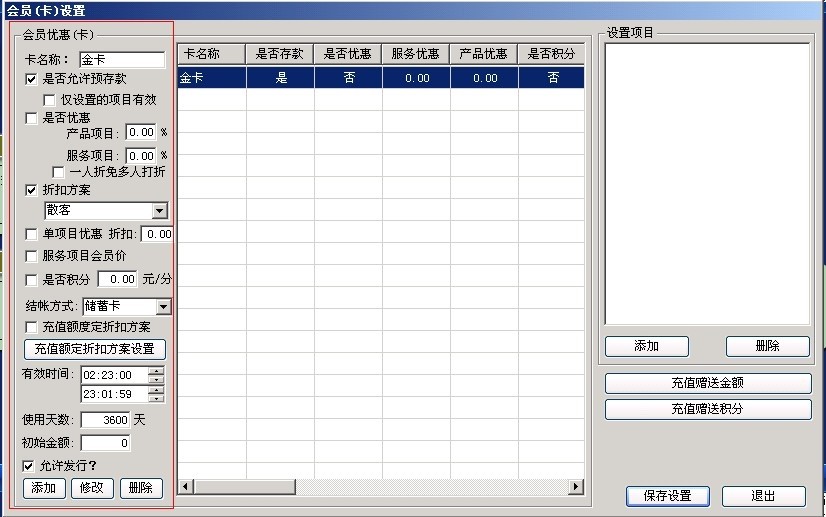Click 删除 button under 会员优惠(卡)
Viewport: 826px width, 517px height.
(141, 488)
